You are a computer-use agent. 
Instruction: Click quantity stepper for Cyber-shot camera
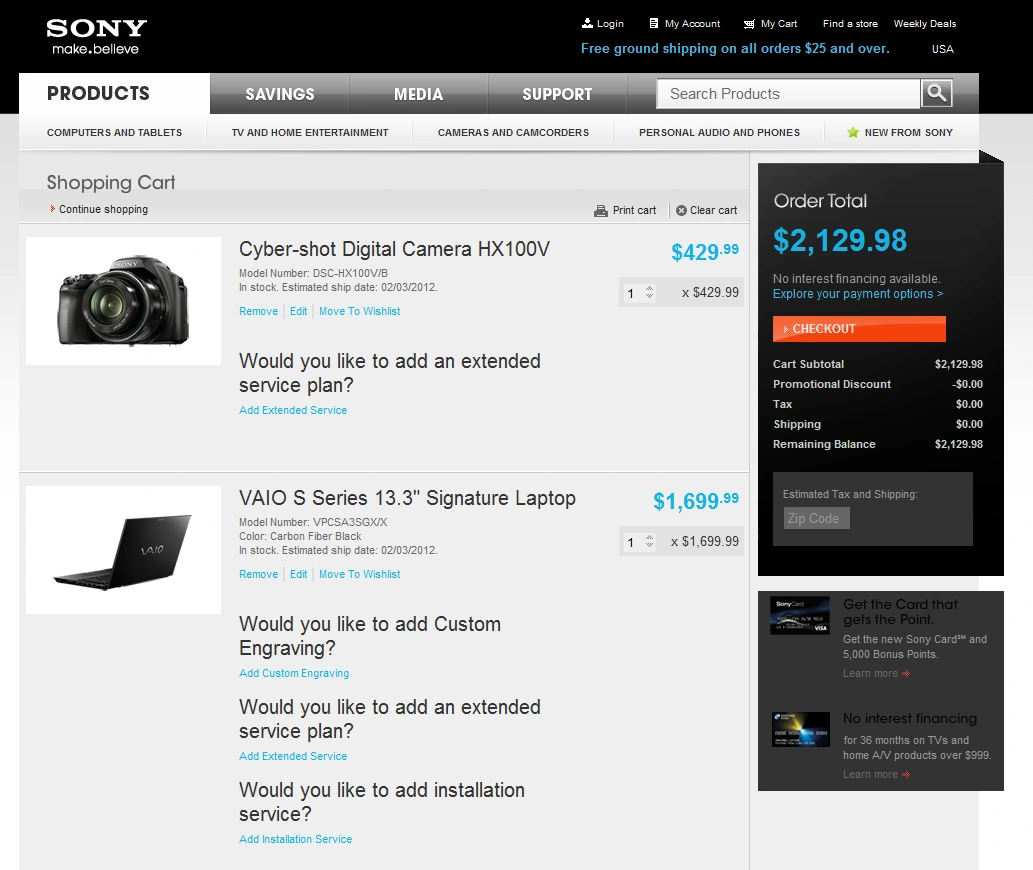(x=649, y=292)
